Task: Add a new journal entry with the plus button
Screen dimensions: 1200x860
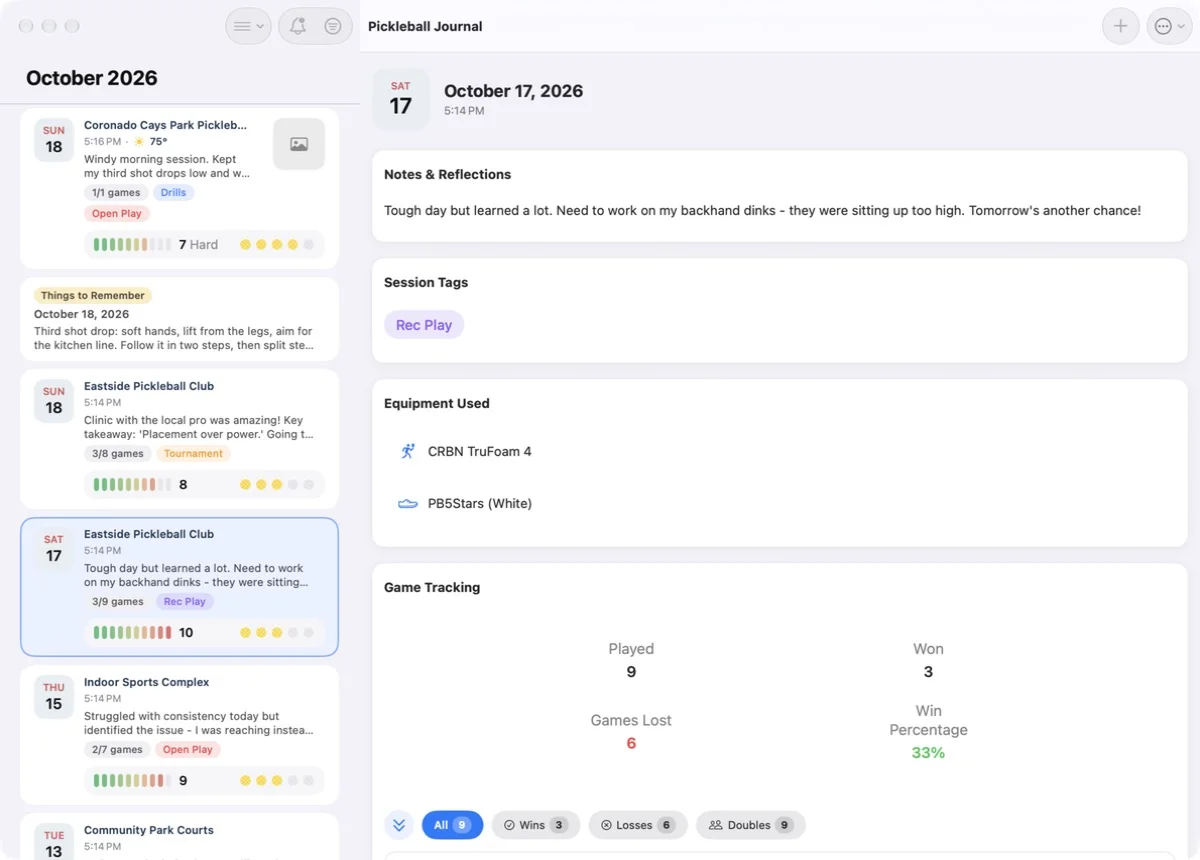Action: (x=1120, y=27)
